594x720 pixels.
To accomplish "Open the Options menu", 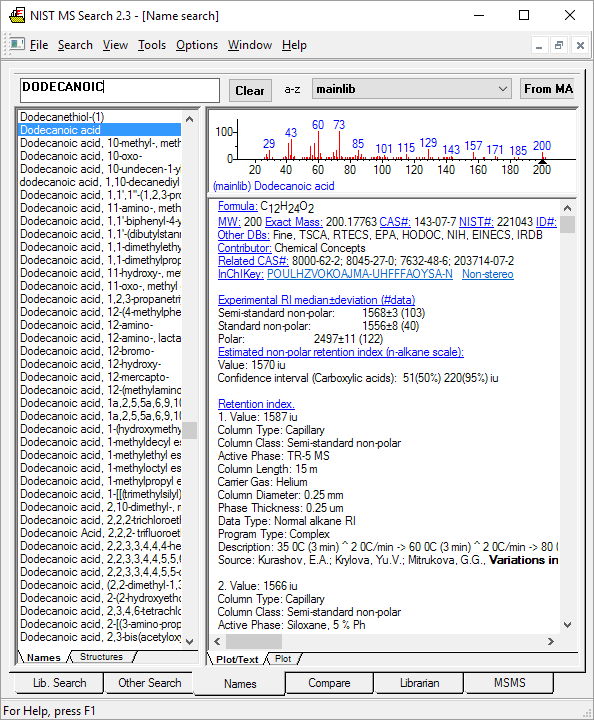I will [x=197, y=45].
